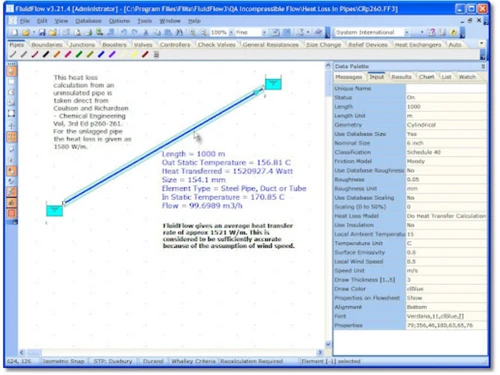
Task: Click the crosshair pan tool in left toolbar
Action: pyautogui.click(x=12, y=126)
